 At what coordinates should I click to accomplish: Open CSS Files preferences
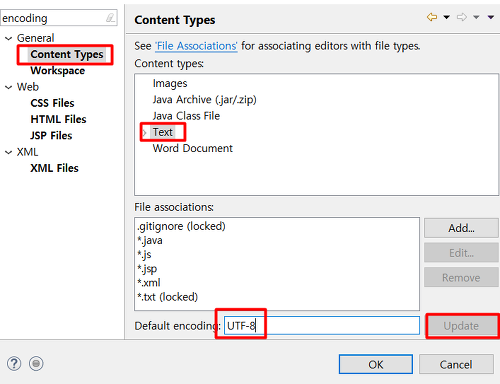tap(52, 103)
